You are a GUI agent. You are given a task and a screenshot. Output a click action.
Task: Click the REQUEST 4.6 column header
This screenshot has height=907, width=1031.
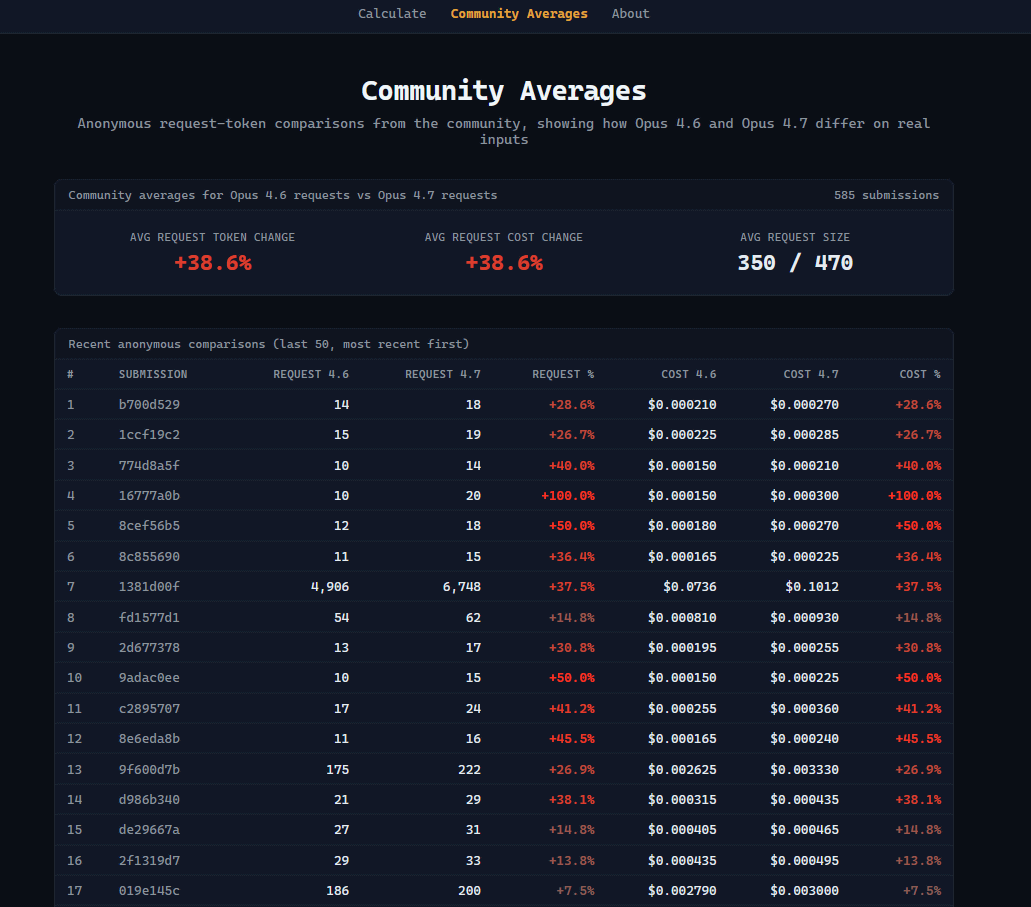(311, 374)
